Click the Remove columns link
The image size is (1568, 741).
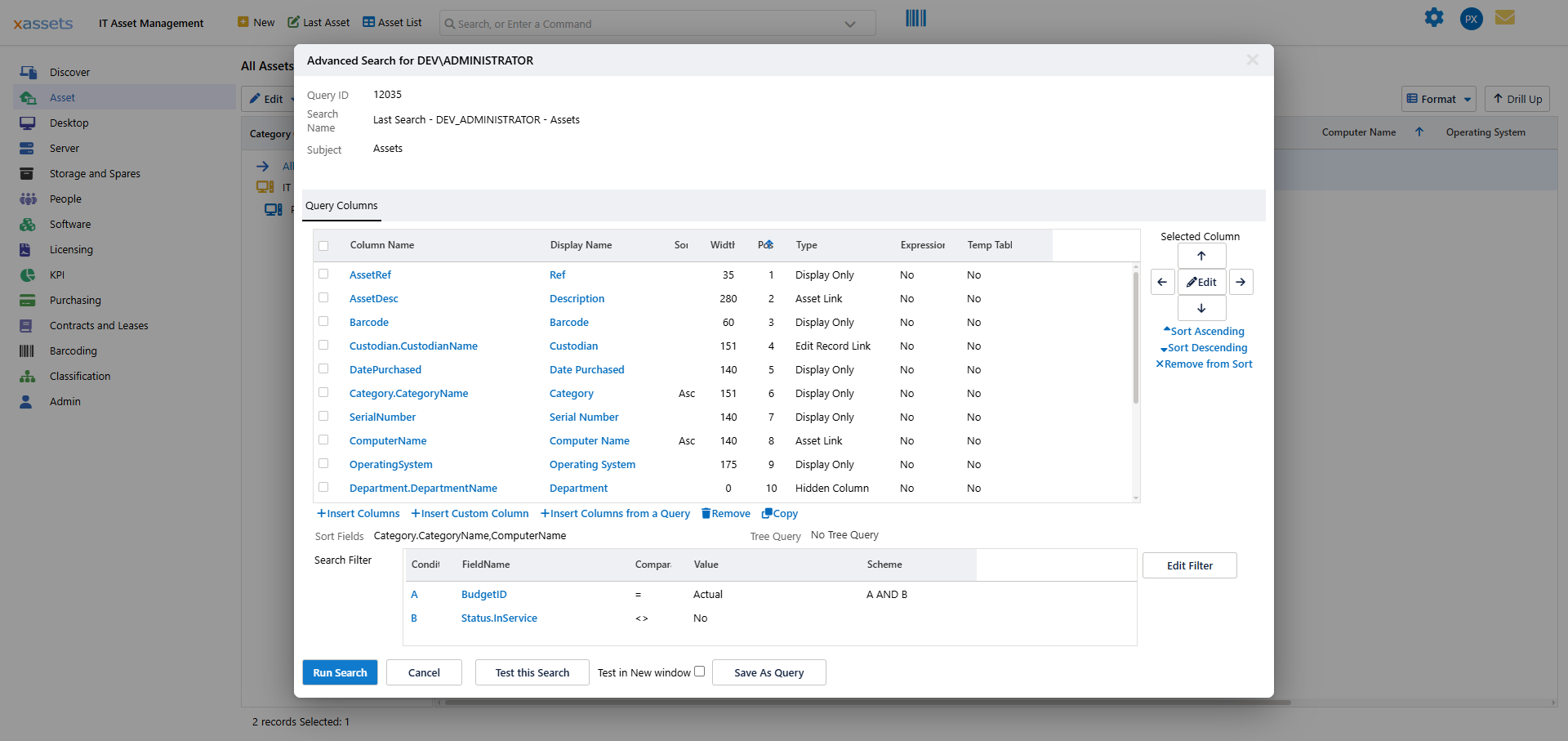tap(725, 513)
